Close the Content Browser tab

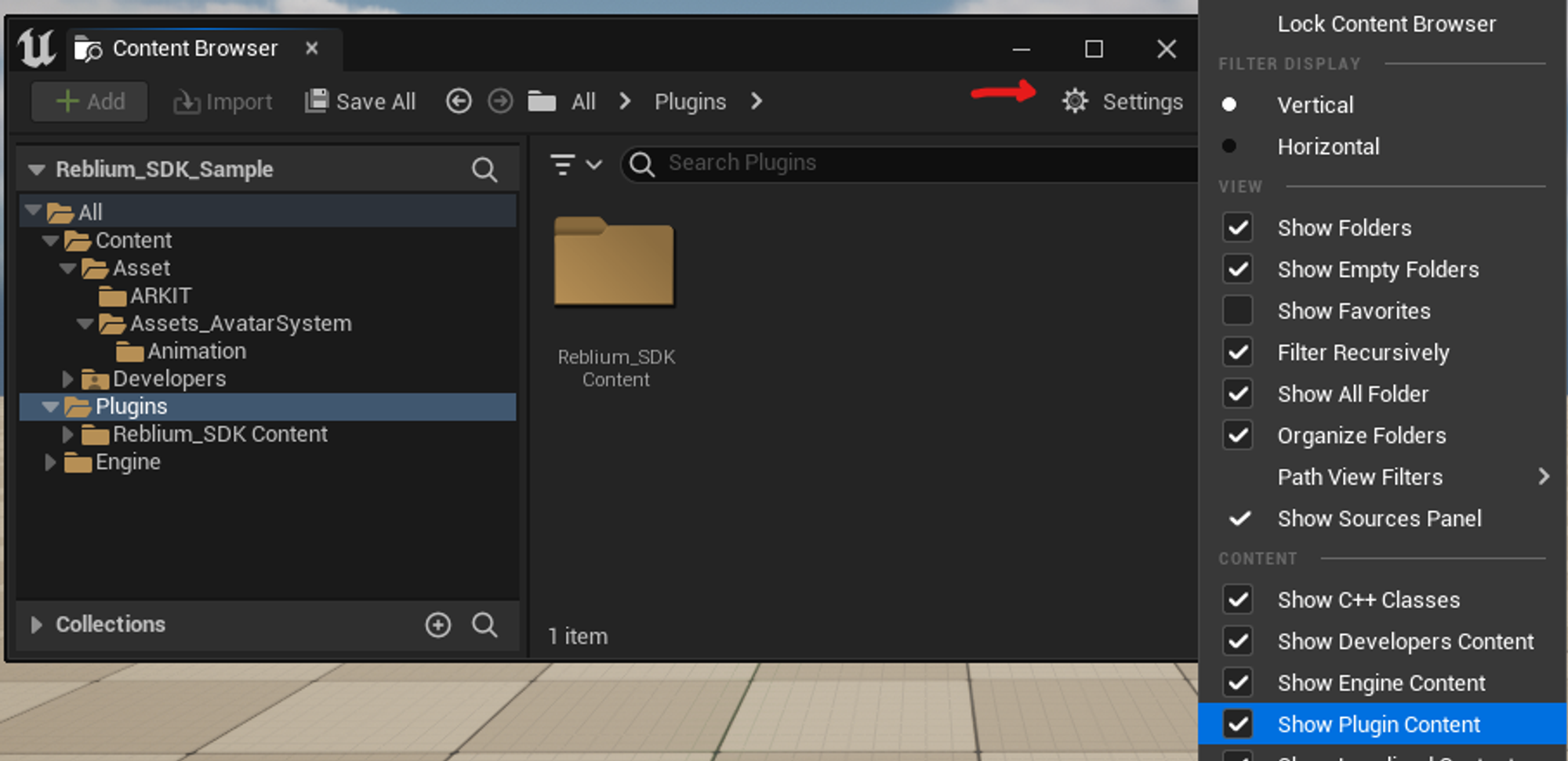pyautogui.click(x=312, y=49)
